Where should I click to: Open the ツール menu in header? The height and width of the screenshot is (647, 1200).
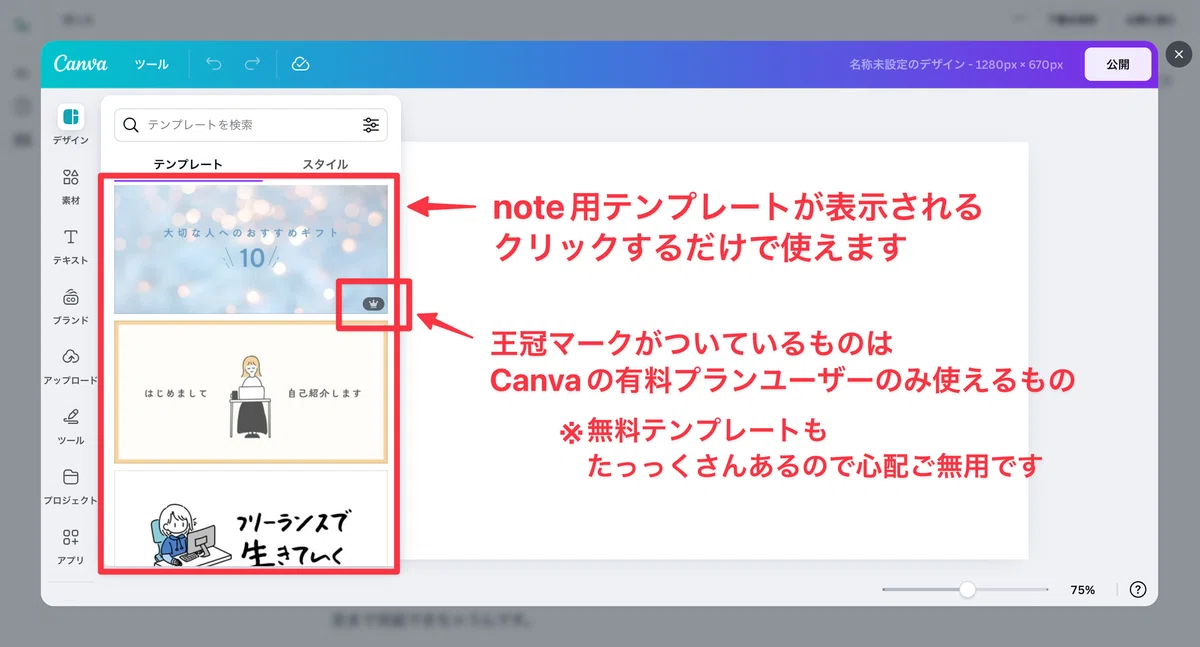coord(152,64)
